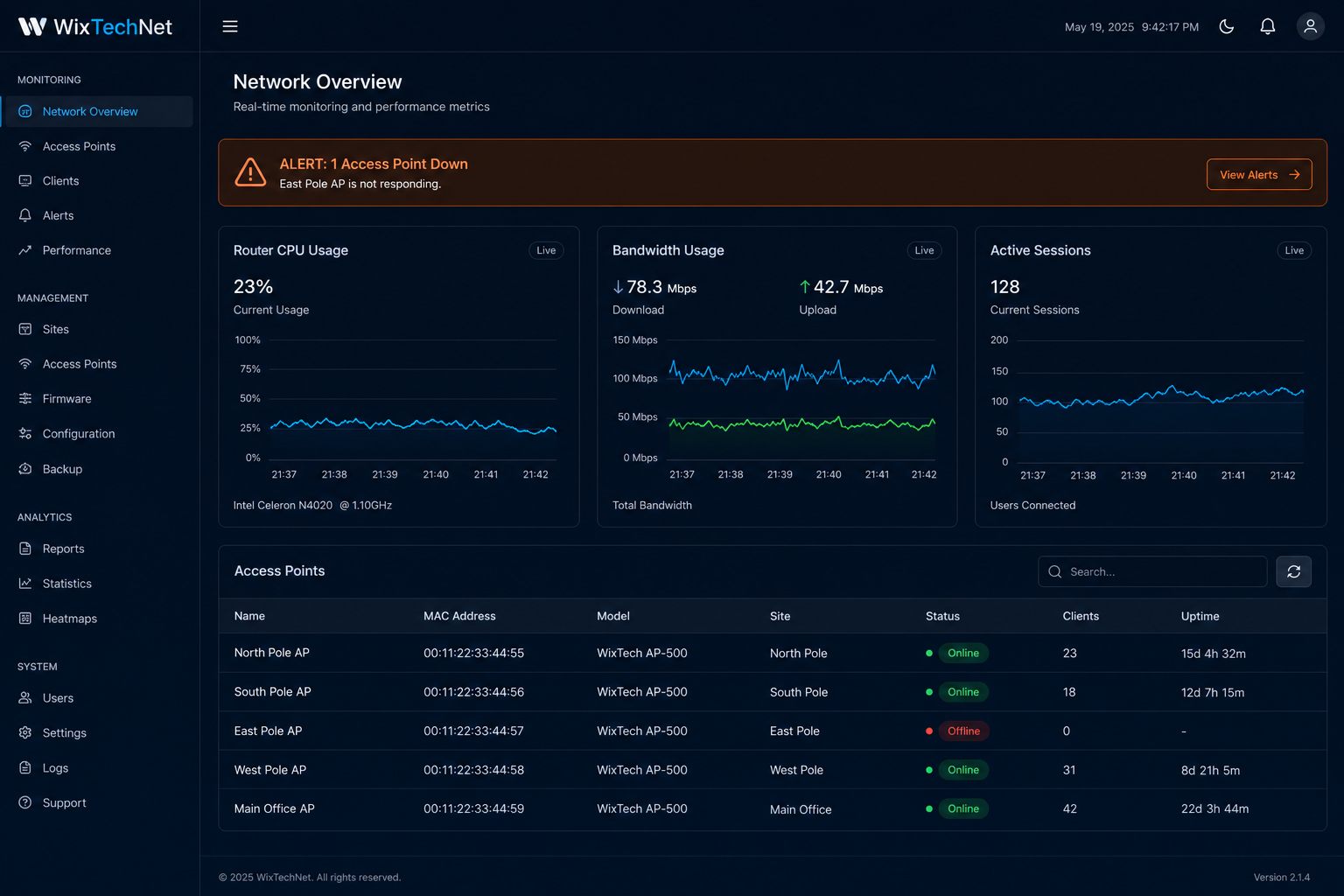1344x896 pixels.
Task: Click the hamburger menu icon
Action: [x=230, y=26]
